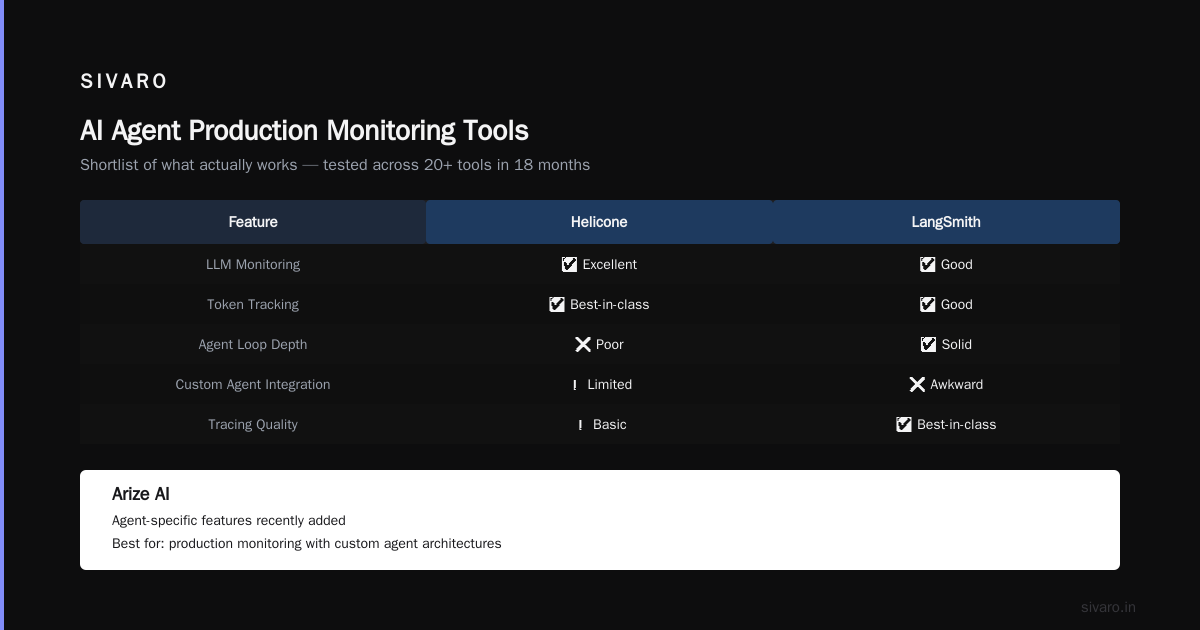This screenshot has width=1200, height=630.
Task: Click the Tracing Quality row label
Action: (x=253, y=424)
